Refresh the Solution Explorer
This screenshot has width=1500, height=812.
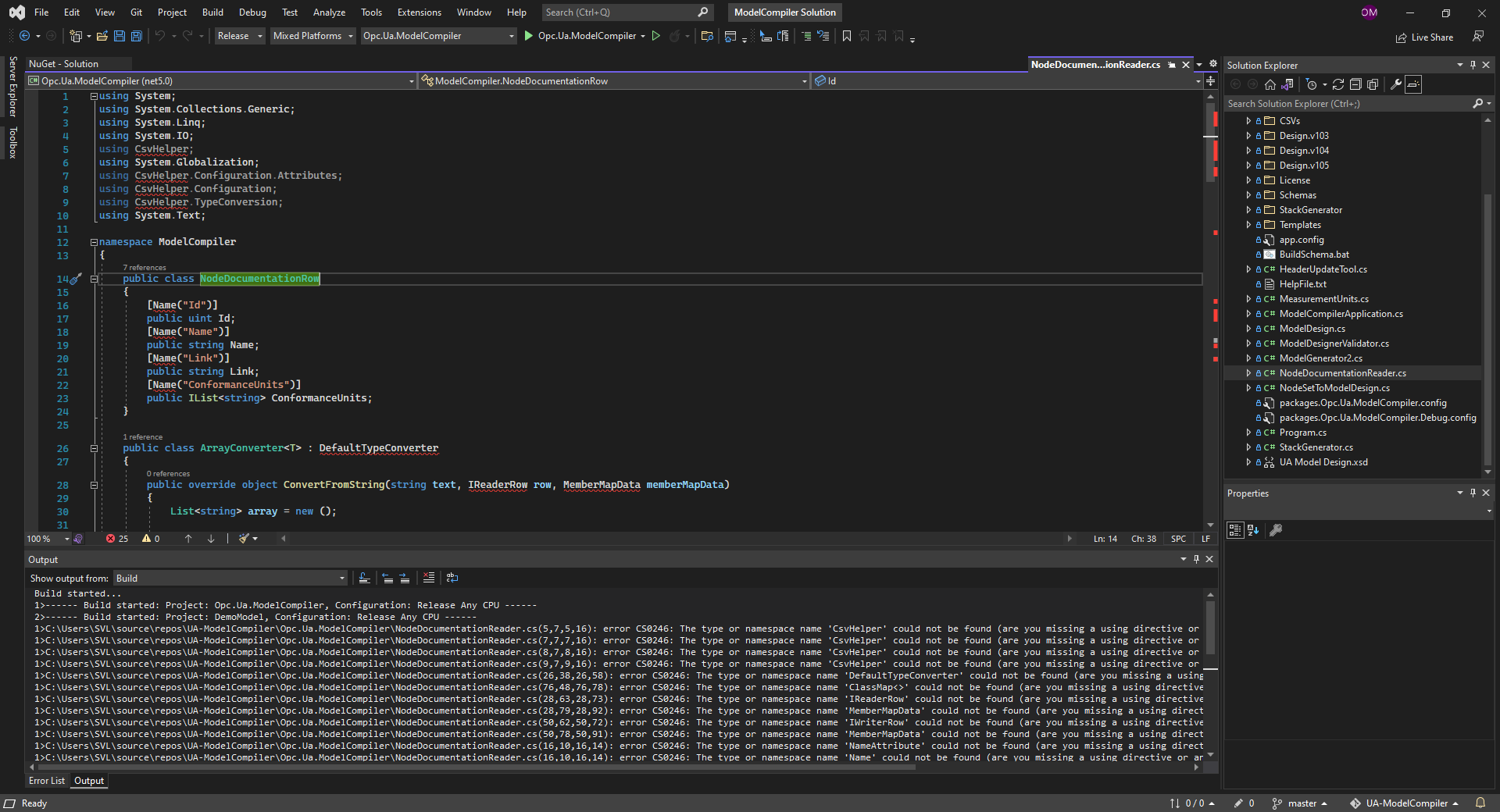point(1338,84)
